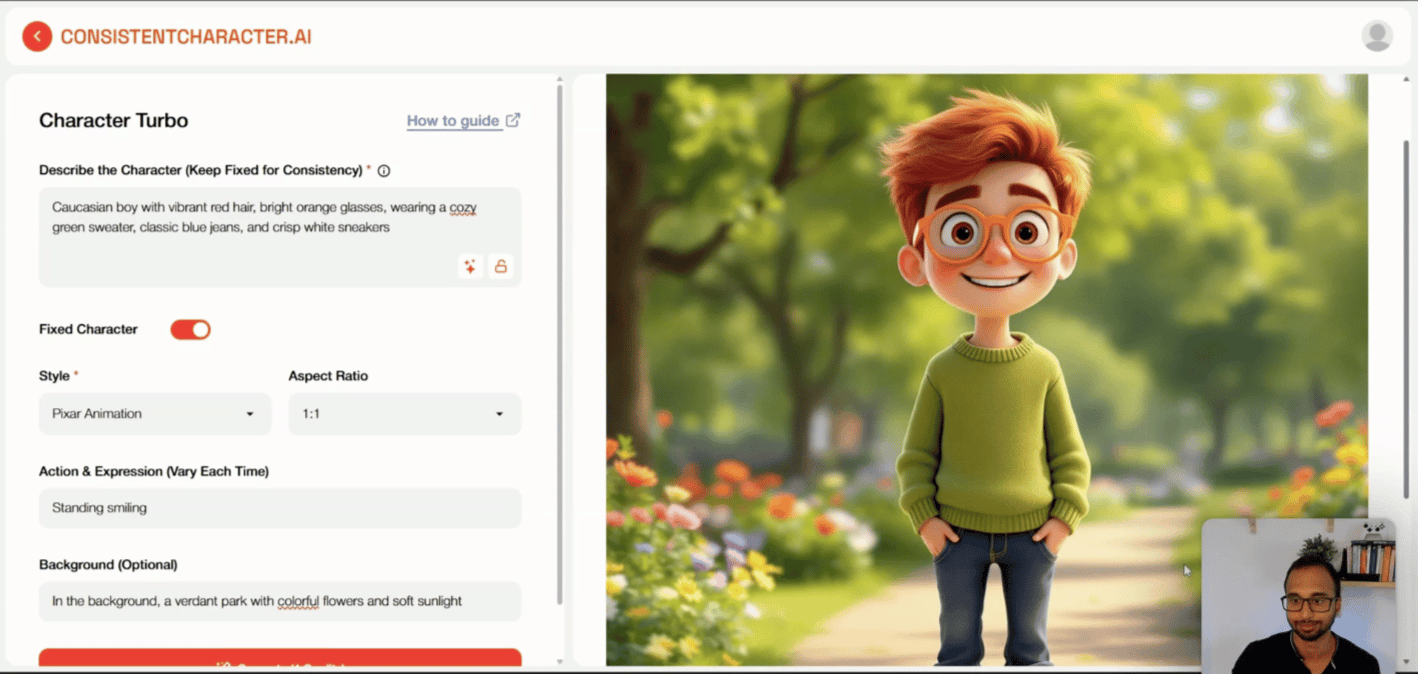Click the webcam overlay thumbnail

point(1300,594)
